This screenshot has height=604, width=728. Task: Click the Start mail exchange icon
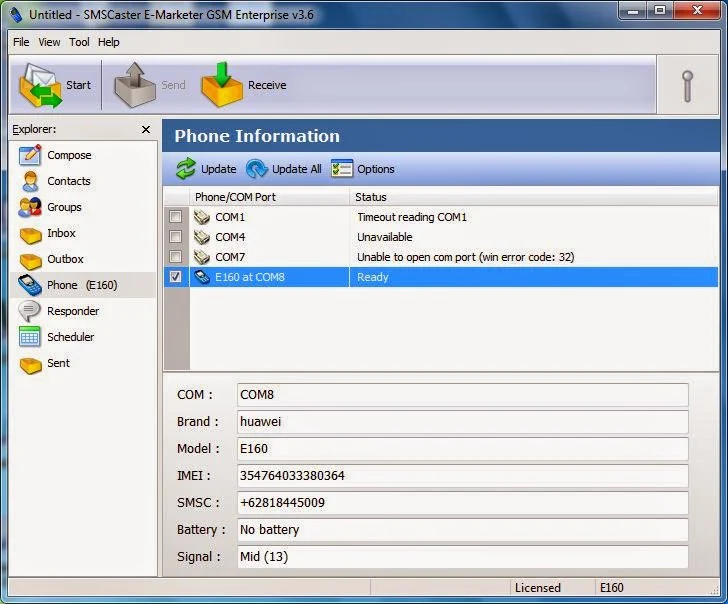pos(40,85)
